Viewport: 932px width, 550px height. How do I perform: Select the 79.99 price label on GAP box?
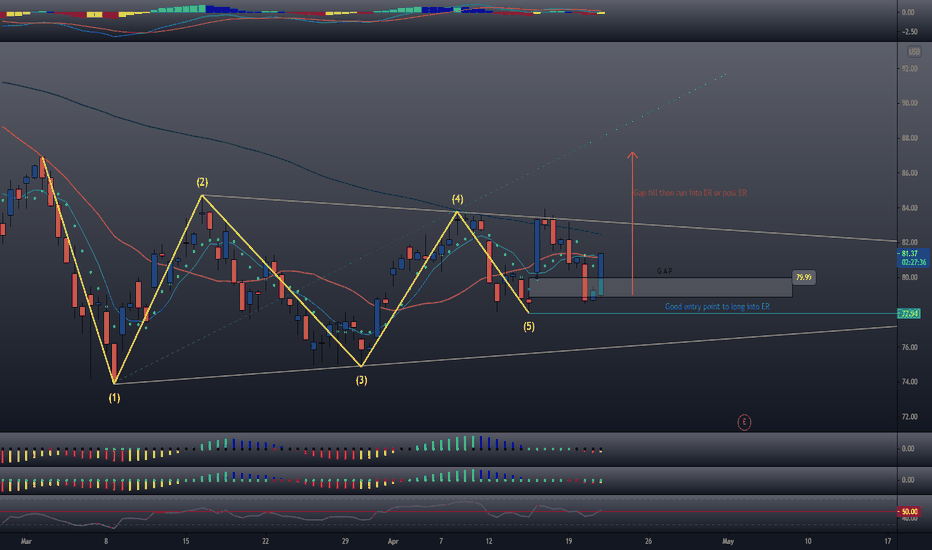[x=804, y=277]
